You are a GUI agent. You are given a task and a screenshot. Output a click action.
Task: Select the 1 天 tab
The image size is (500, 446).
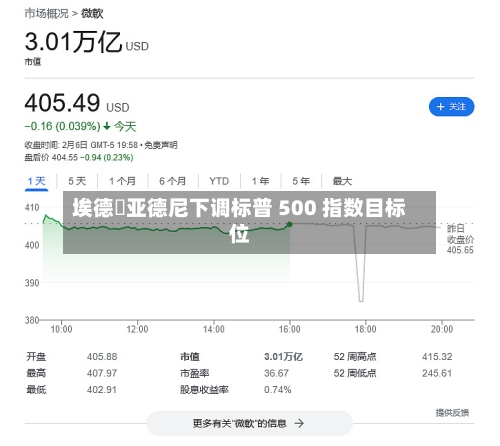pyautogui.click(x=36, y=181)
